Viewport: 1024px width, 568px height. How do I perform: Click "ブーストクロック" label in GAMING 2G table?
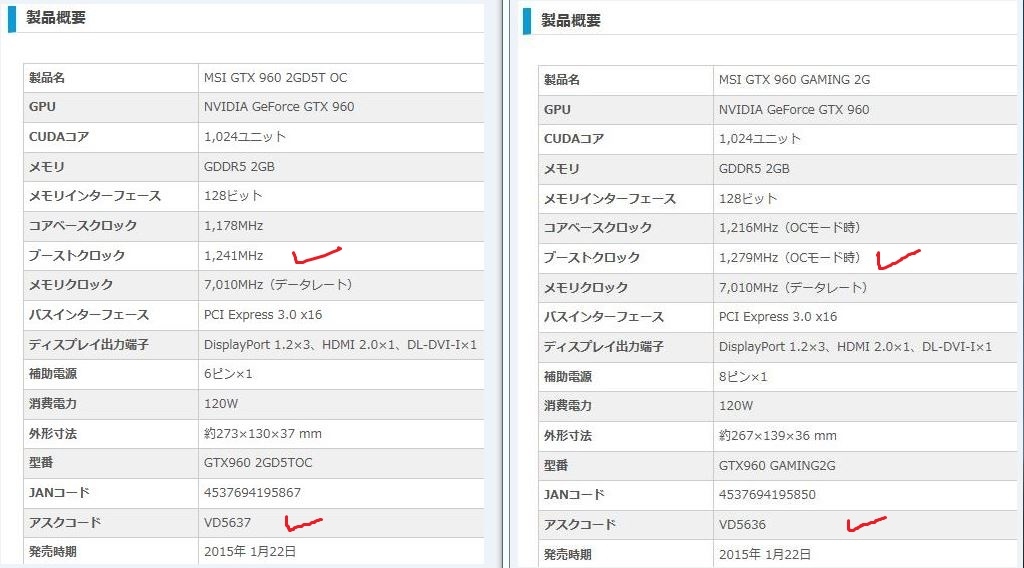click(x=592, y=258)
